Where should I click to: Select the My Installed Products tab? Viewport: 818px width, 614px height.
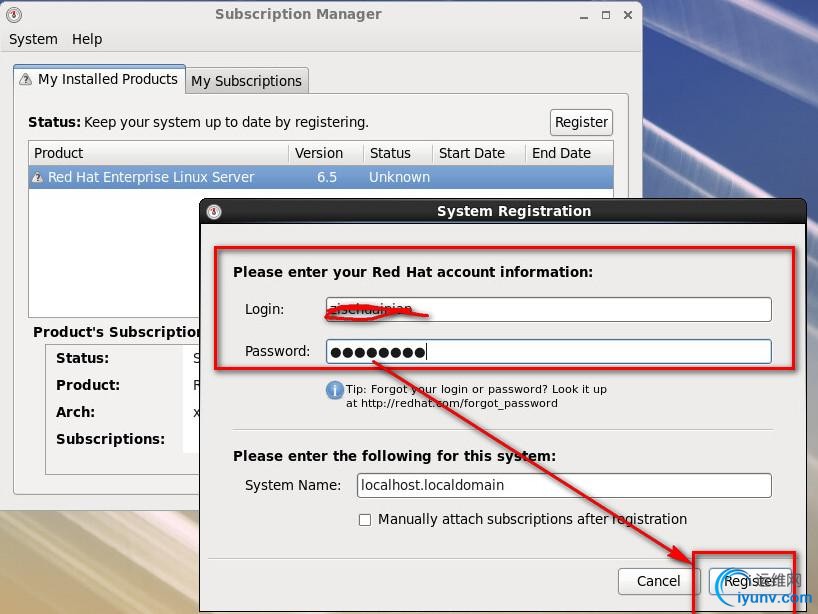pos(99,79)
